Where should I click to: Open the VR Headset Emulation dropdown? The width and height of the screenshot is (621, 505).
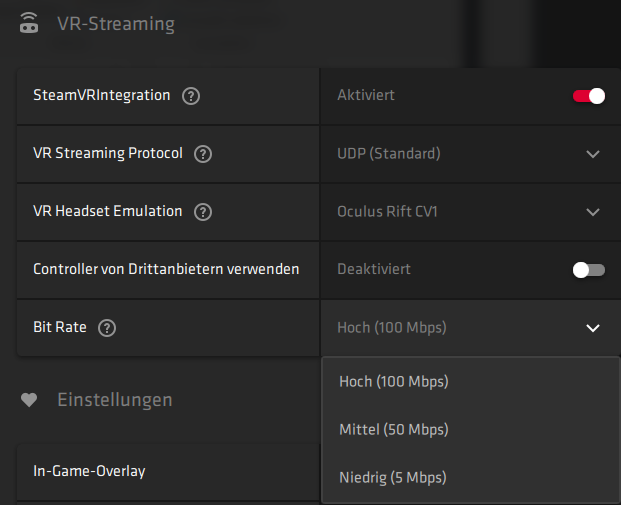[593, 212]
